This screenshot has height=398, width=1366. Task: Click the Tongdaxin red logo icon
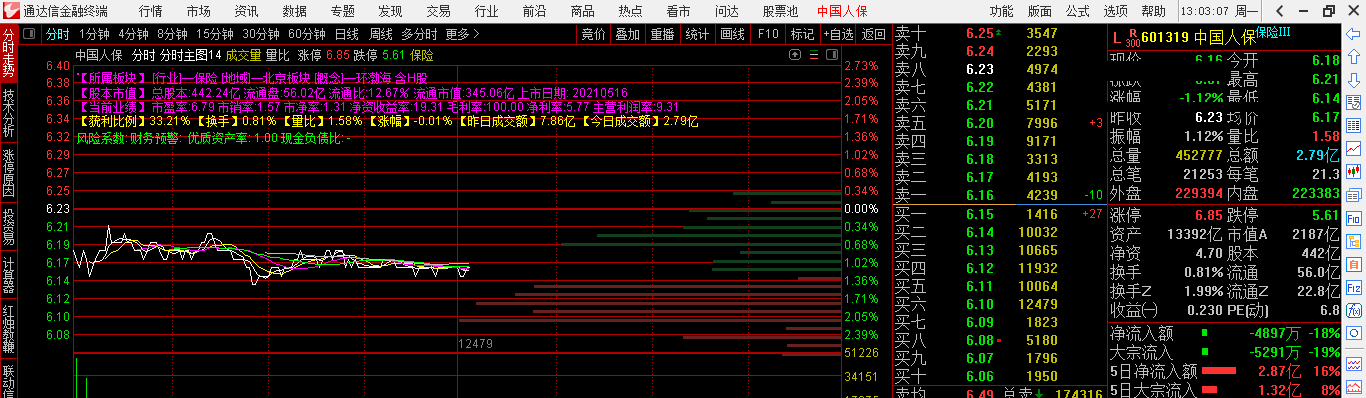coord(10,11)
